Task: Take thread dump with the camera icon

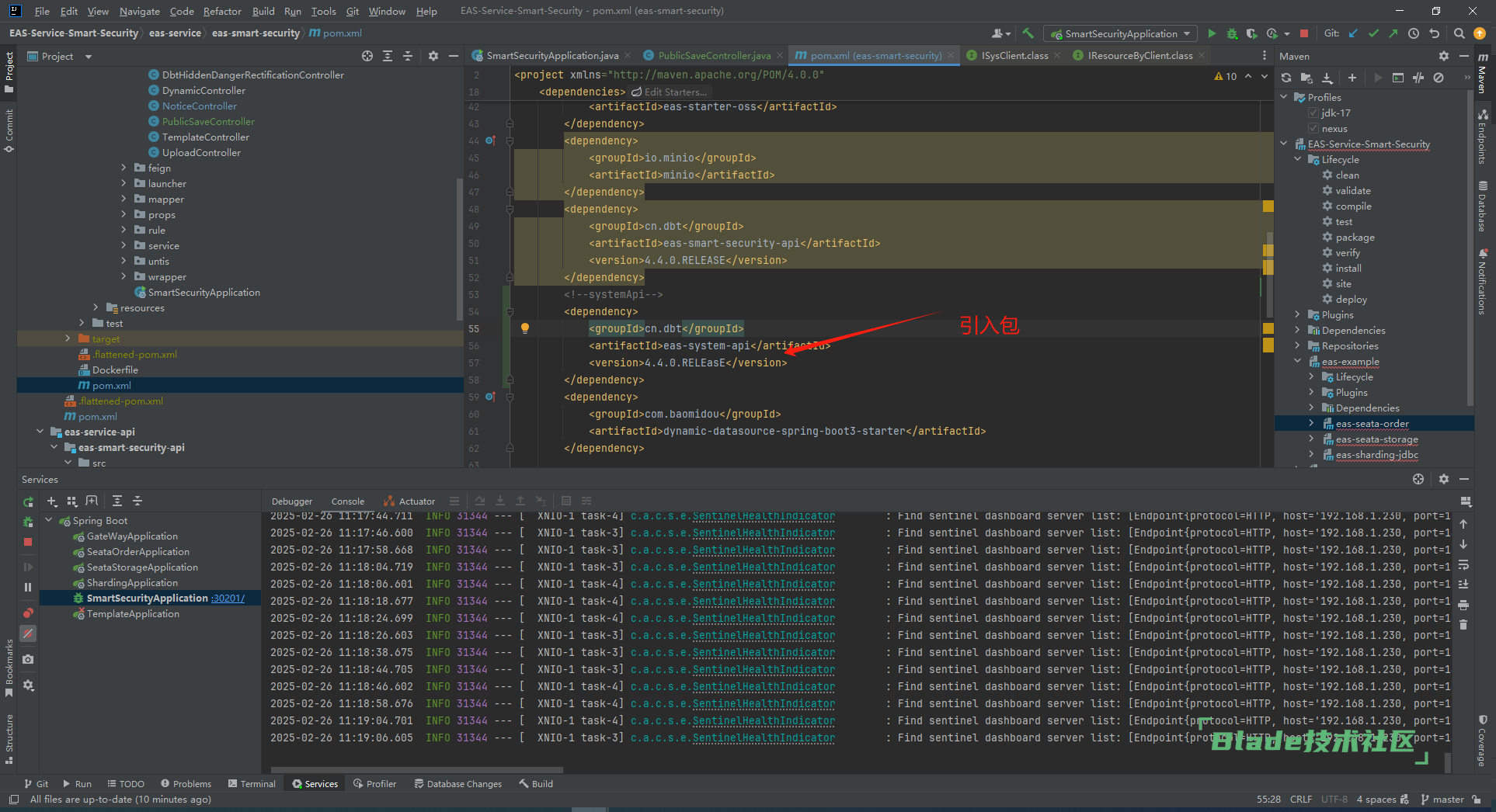Action: (28, 659)
